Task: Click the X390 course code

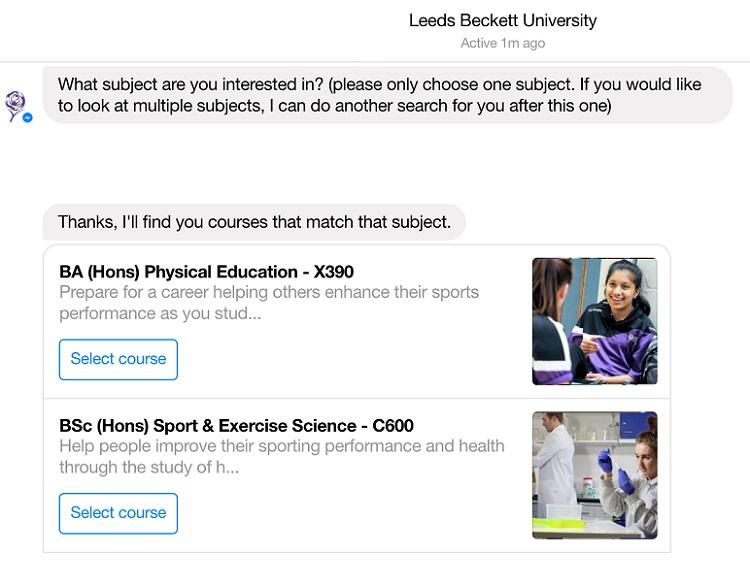Action: [x=334, y=271]
